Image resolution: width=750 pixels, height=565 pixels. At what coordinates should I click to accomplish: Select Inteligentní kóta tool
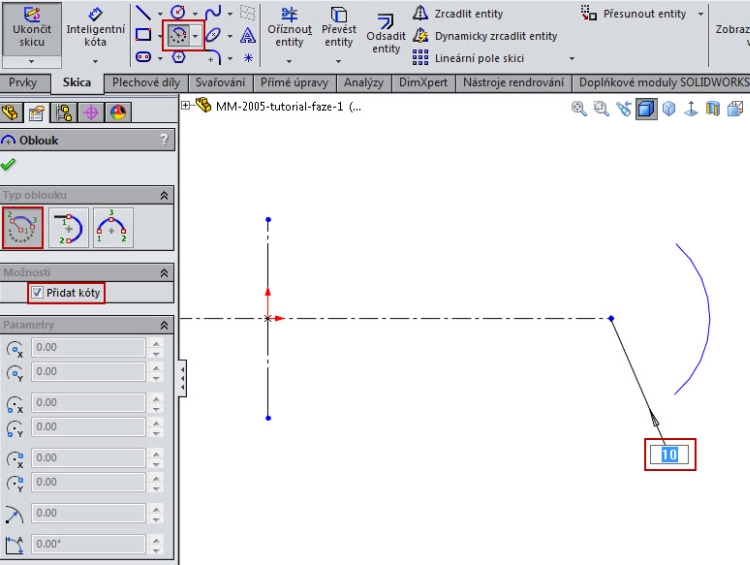95,28
